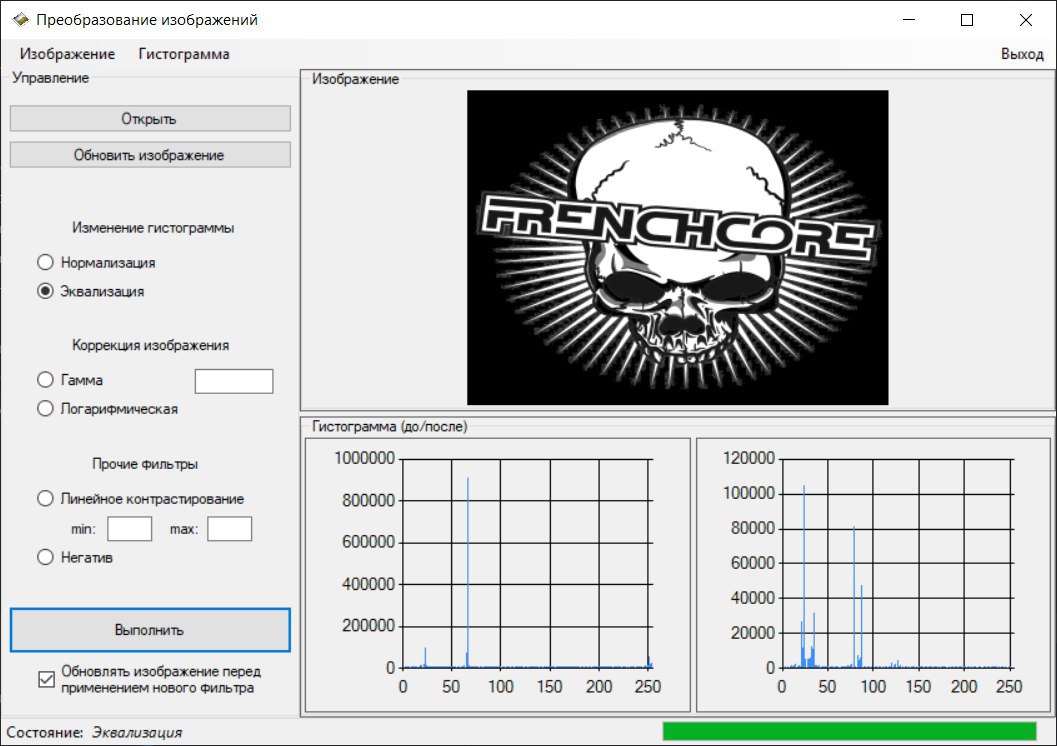
Task: Open the Изображение menu
Action: tap(67, 54)
